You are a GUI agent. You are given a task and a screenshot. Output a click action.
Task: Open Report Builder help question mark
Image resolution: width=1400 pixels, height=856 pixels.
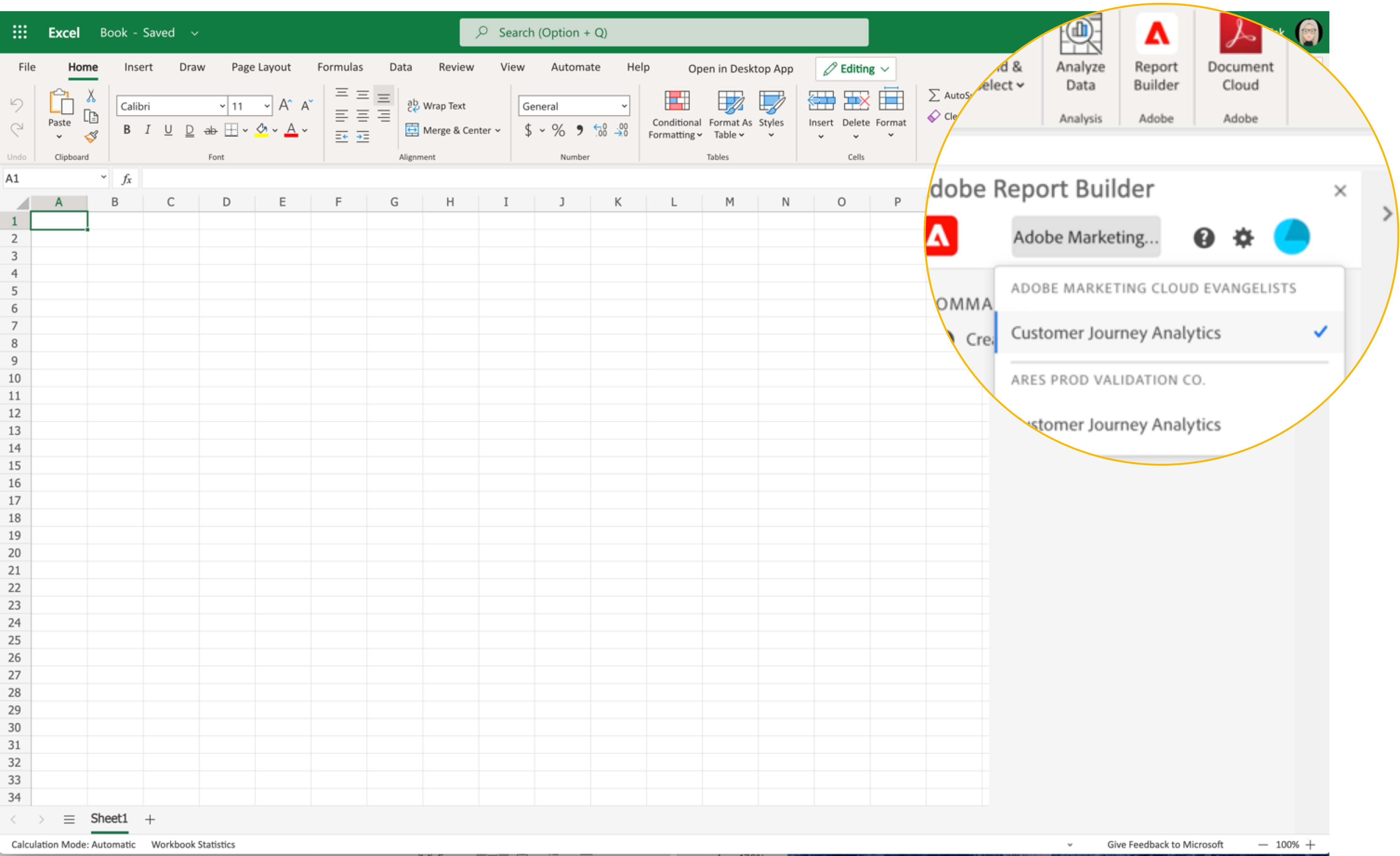tap(1204, 237)
